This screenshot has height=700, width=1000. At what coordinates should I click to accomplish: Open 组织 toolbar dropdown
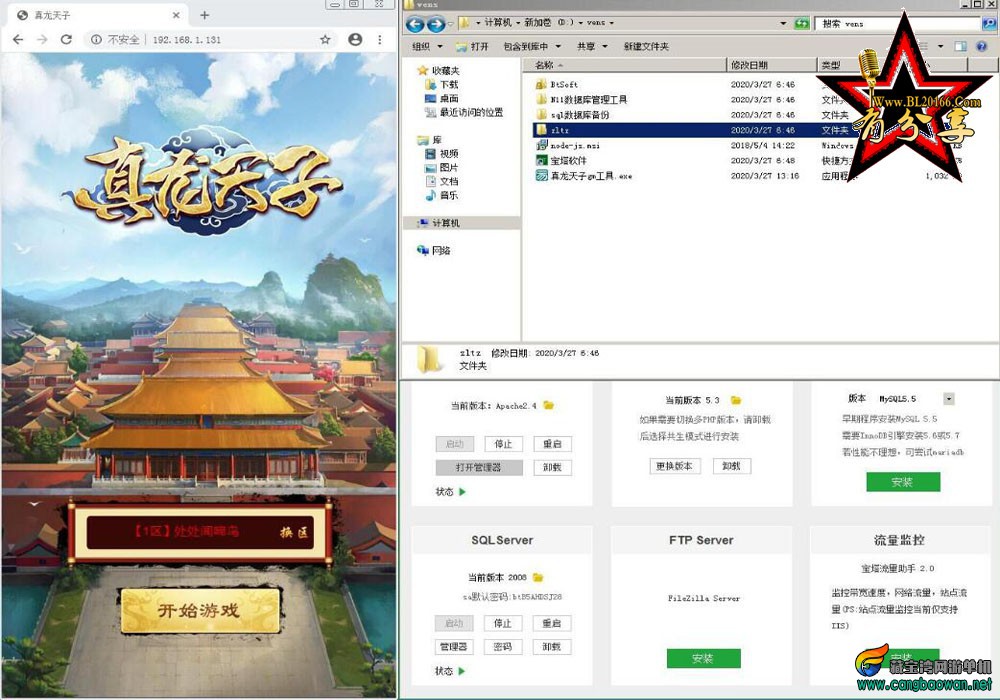click(427, 47)
